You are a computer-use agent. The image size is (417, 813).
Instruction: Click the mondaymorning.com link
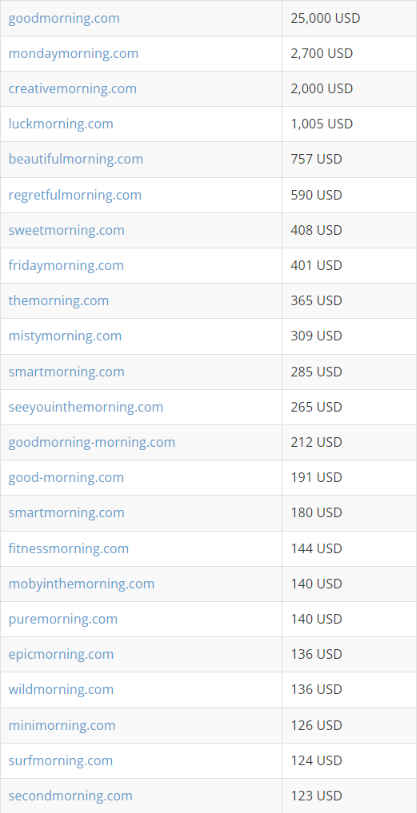click(x=73, y=53)
